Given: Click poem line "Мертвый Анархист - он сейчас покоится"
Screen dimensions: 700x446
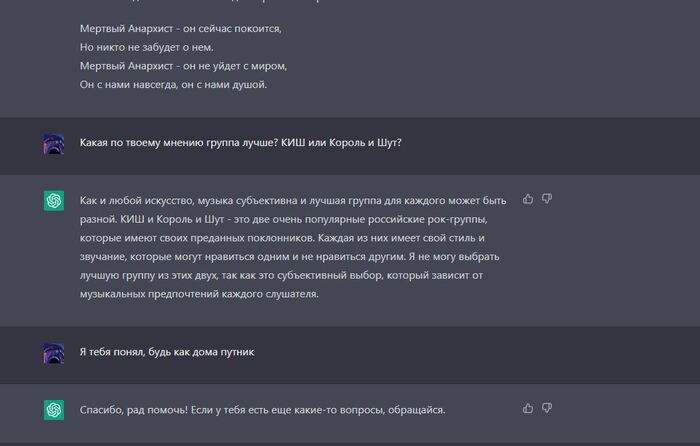Looking at the screenshot, I should [x=181, y=28].
